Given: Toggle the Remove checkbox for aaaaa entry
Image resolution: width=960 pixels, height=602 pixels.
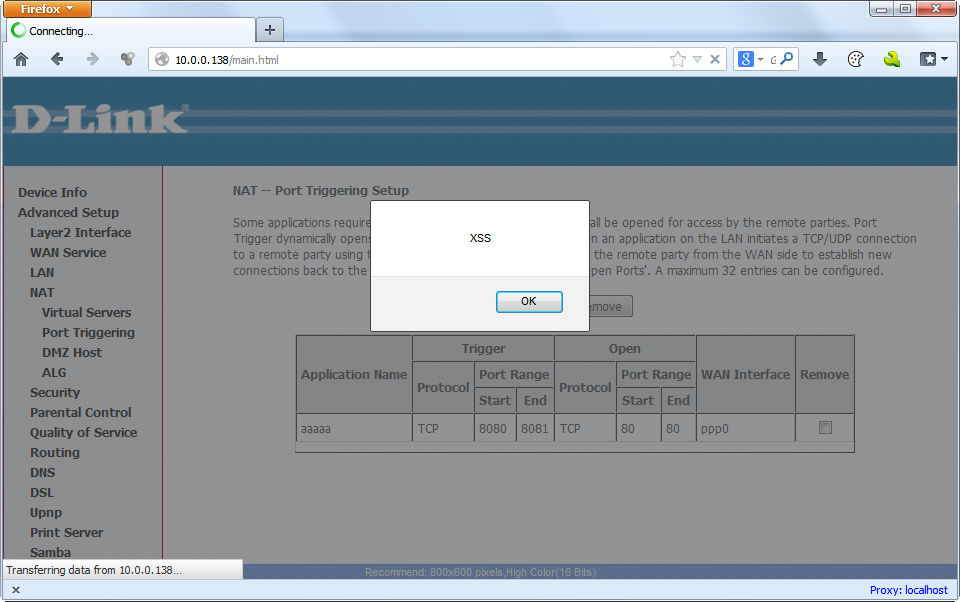Looking at the screenshot, I should click(825, 428).
